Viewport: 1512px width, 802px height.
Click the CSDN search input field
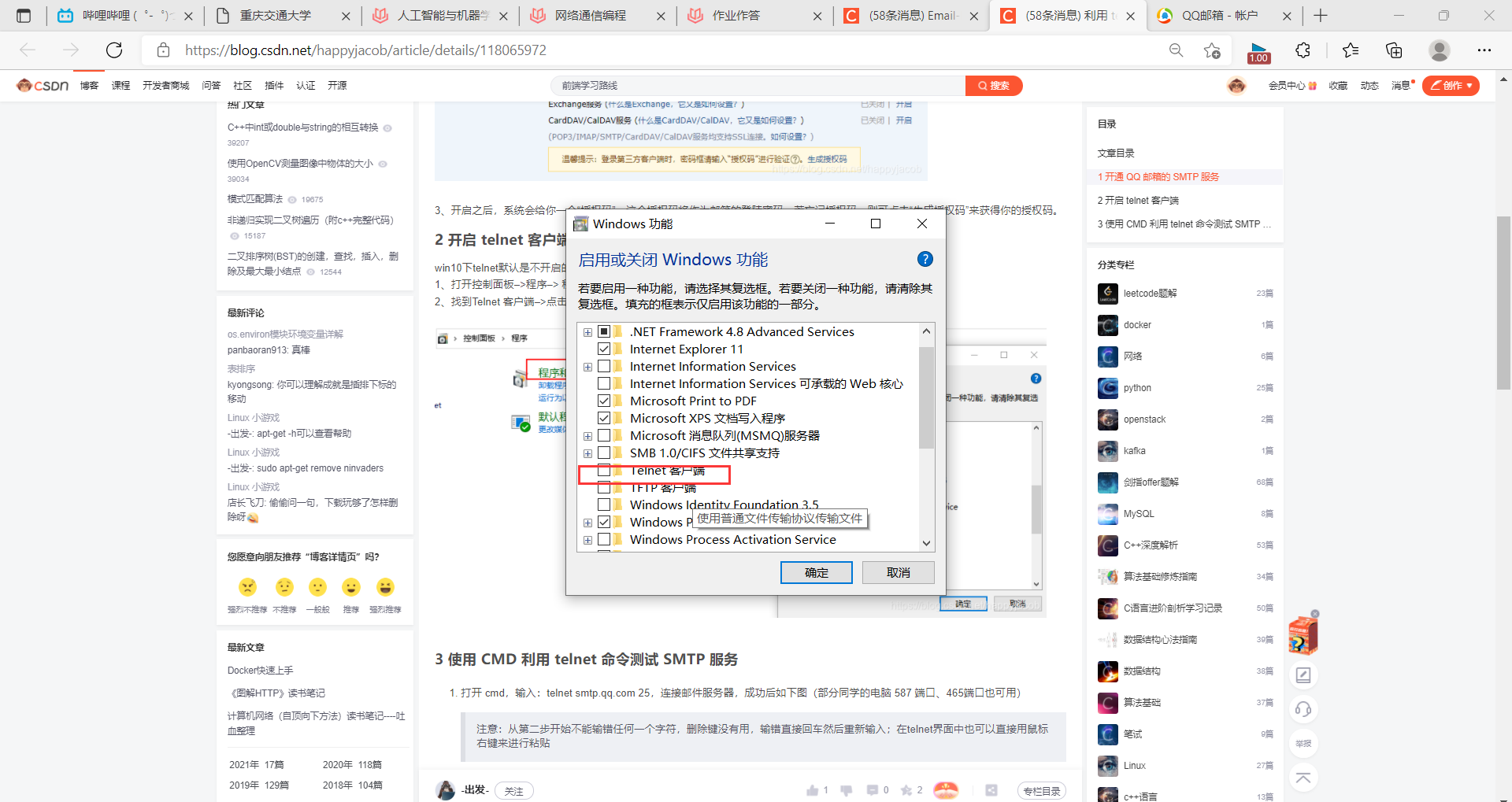coord(758,85)
